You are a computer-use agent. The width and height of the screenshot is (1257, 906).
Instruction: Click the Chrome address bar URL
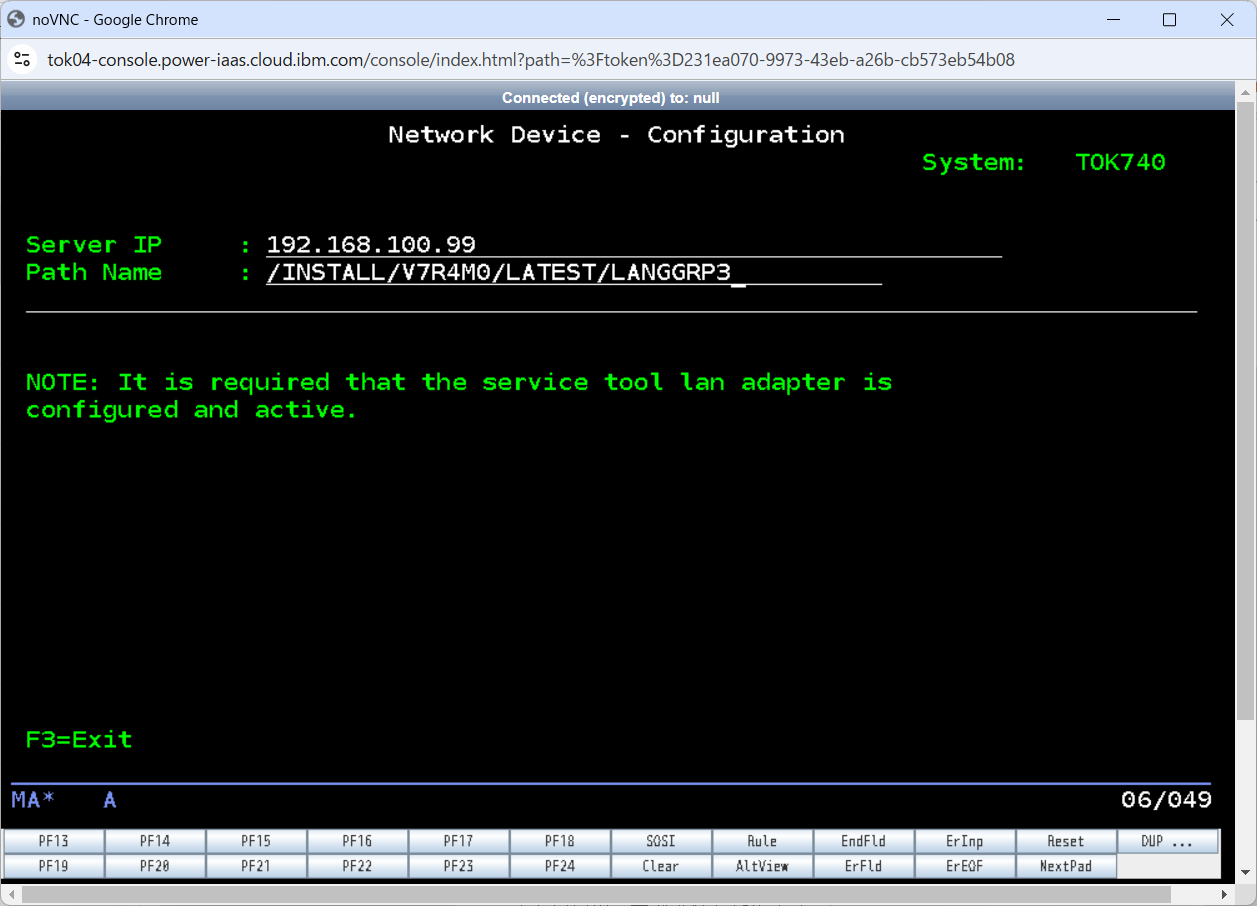click(x=531, y=60)
